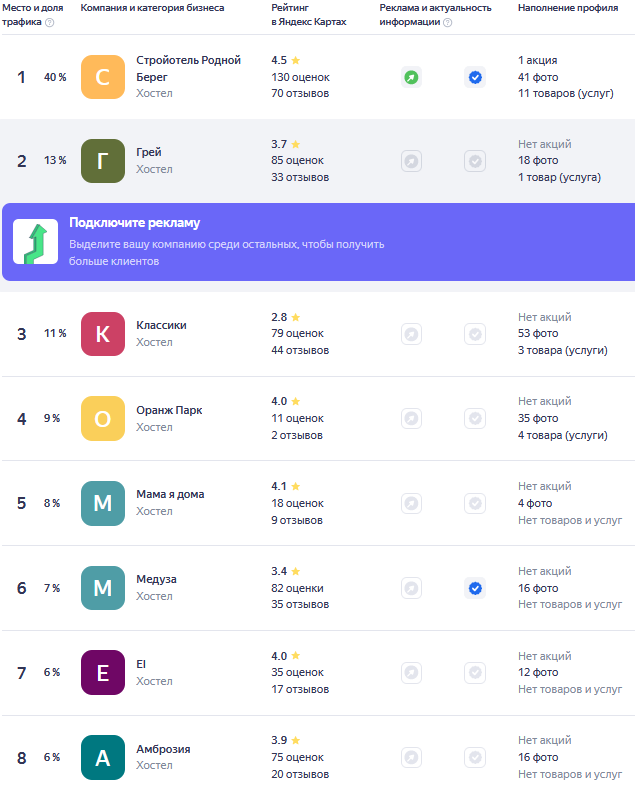The image size is (635, 795).
Task: Click the grey verification checkmark in Оранж Парк row
Action: click(475, 418)
